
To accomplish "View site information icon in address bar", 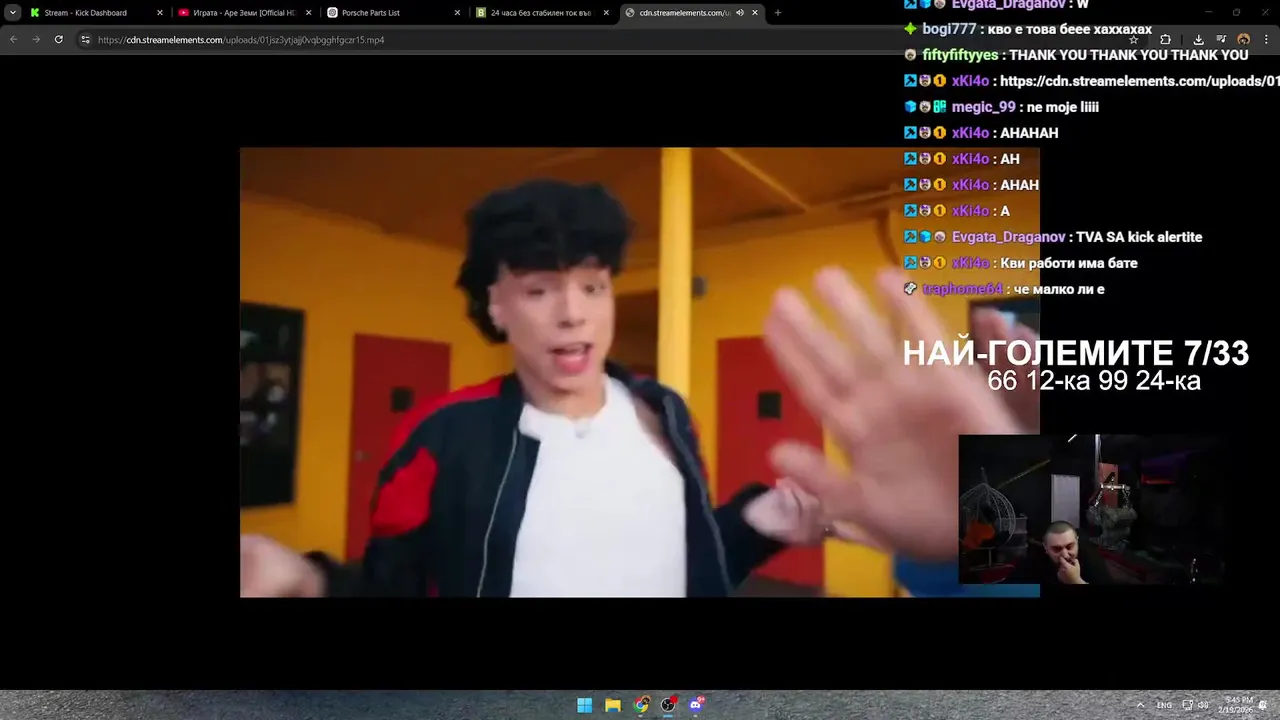I will point(86,40).
